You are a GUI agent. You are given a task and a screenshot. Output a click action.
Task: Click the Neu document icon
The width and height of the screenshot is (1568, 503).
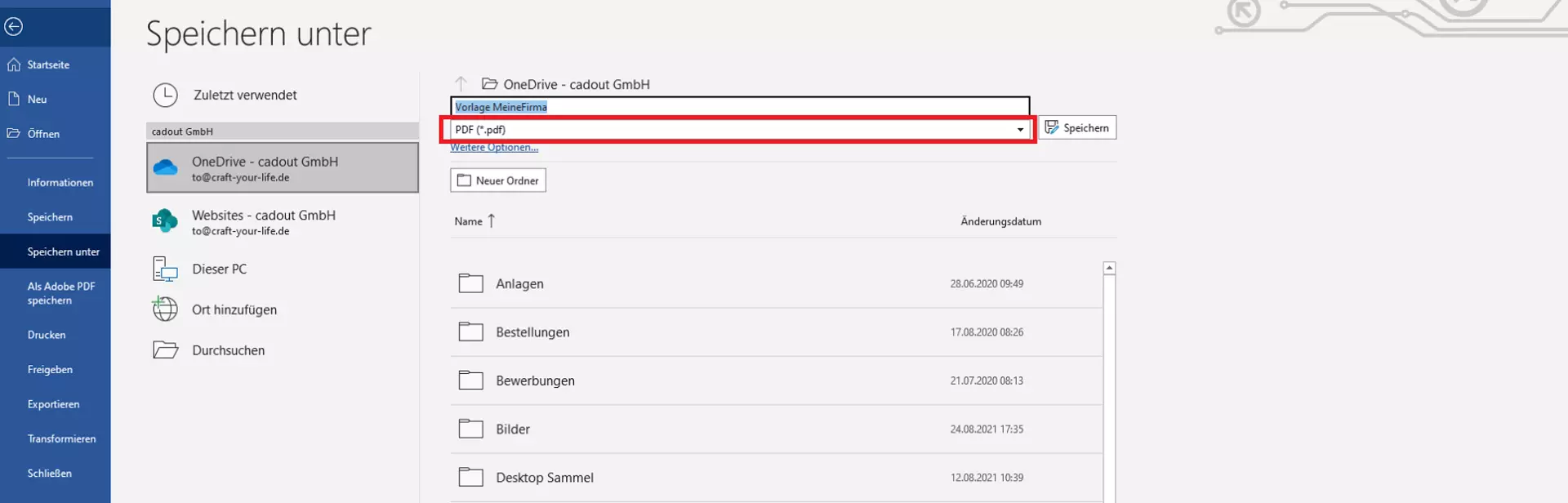14,99
